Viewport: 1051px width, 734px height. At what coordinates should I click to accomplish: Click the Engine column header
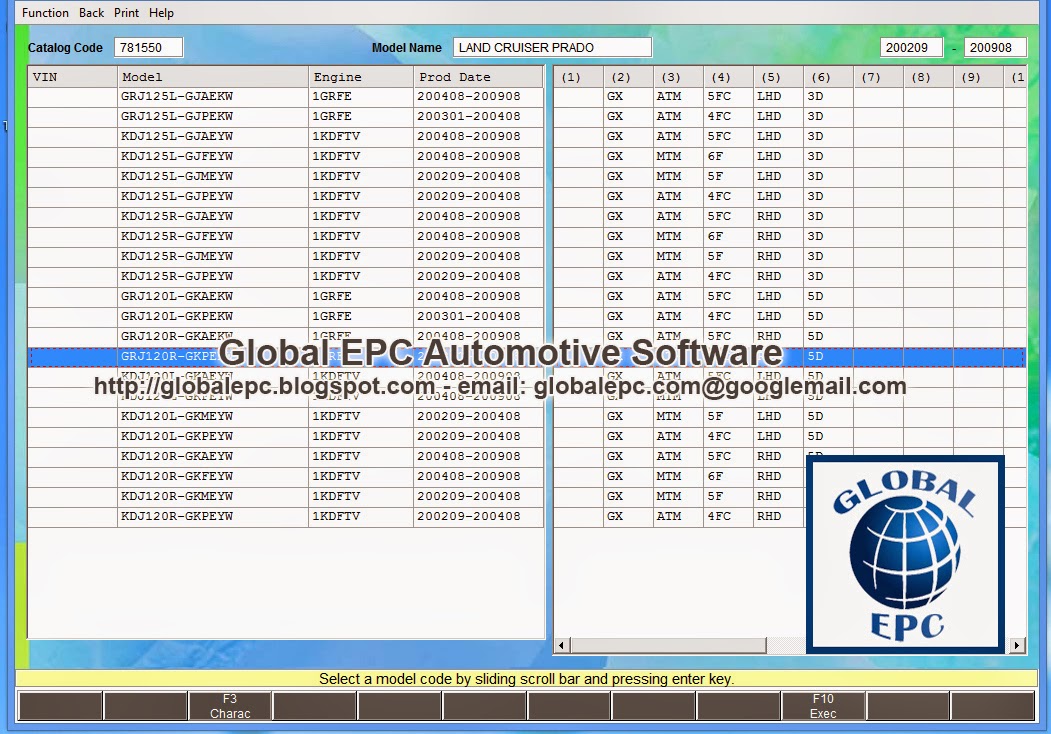361,76
